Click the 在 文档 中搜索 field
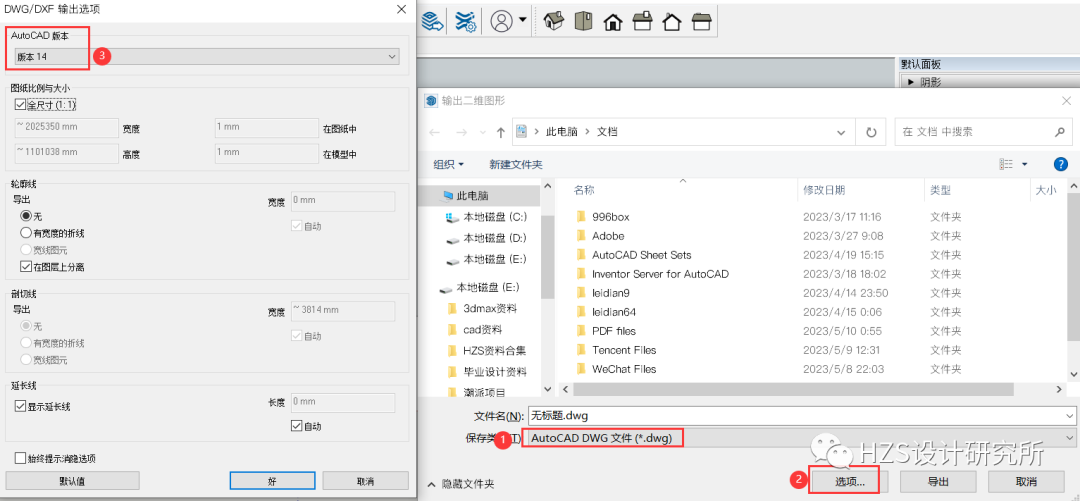 [x=984, y=132]
